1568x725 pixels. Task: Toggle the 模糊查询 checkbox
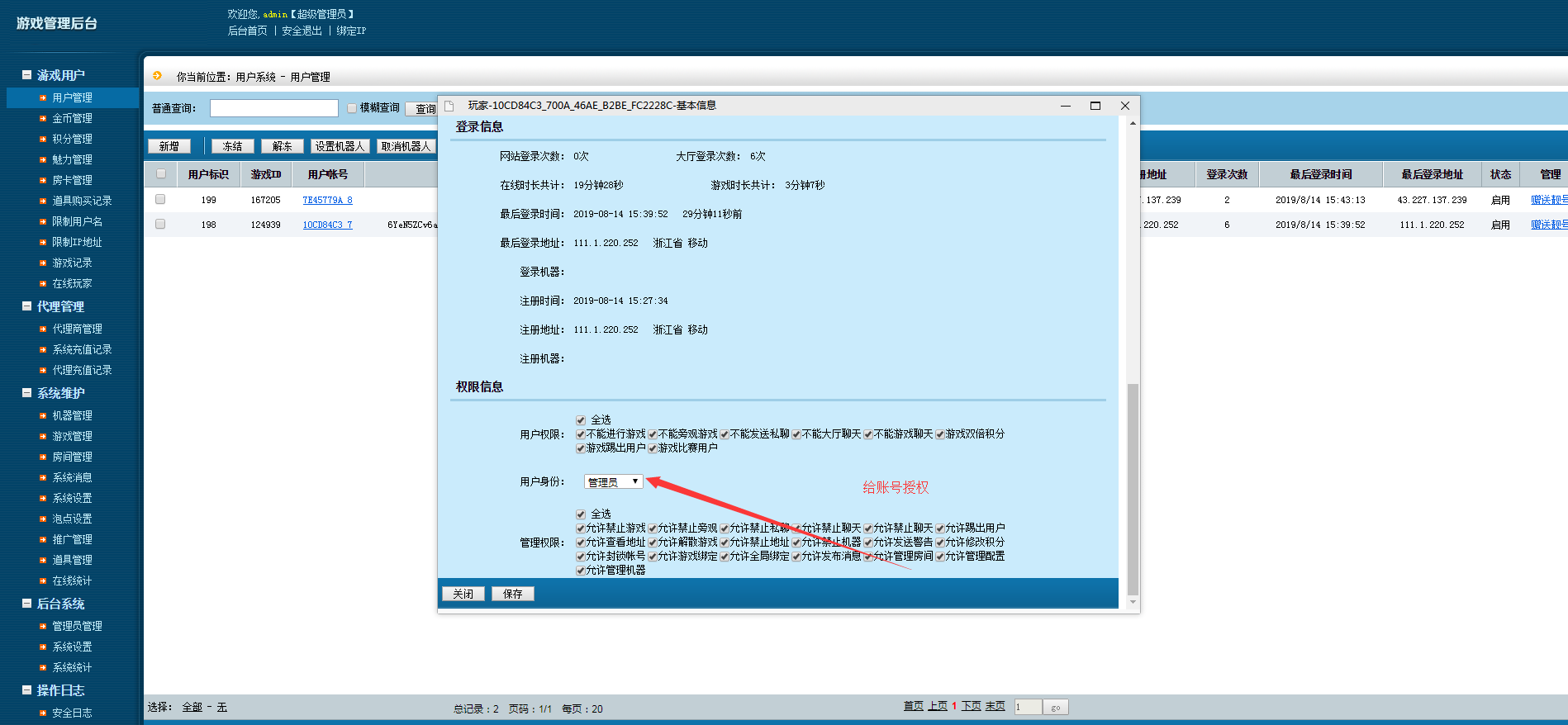click(x=352, y=108)
